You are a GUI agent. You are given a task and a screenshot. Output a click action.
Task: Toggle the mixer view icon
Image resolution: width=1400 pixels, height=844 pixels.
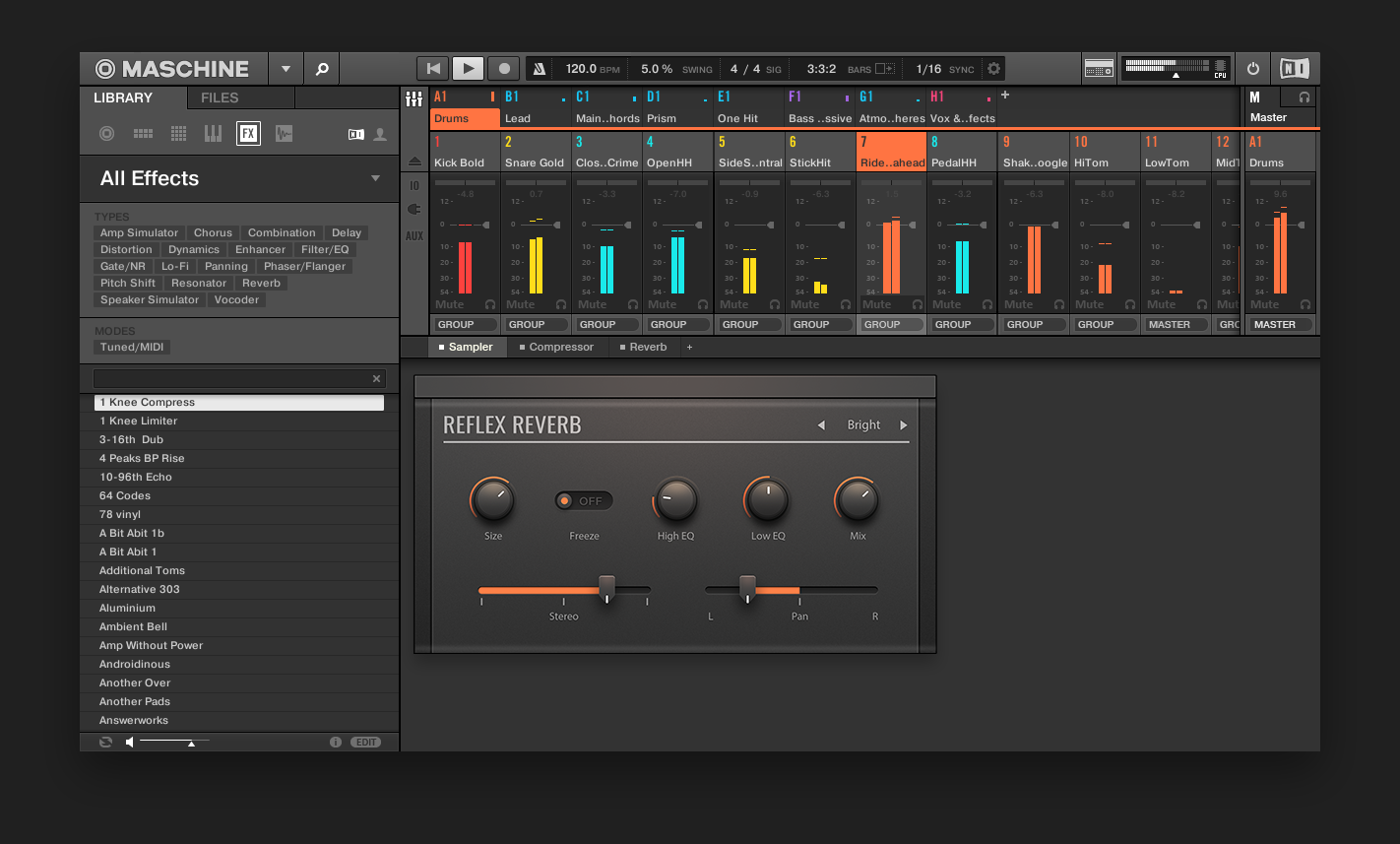tap(414, 98)
